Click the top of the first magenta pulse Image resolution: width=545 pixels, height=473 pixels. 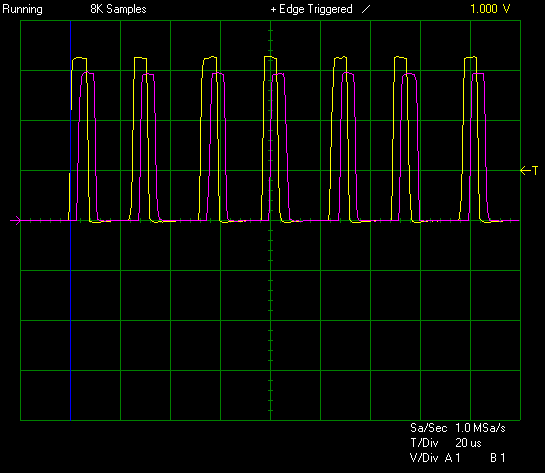(x=88, y=73)
